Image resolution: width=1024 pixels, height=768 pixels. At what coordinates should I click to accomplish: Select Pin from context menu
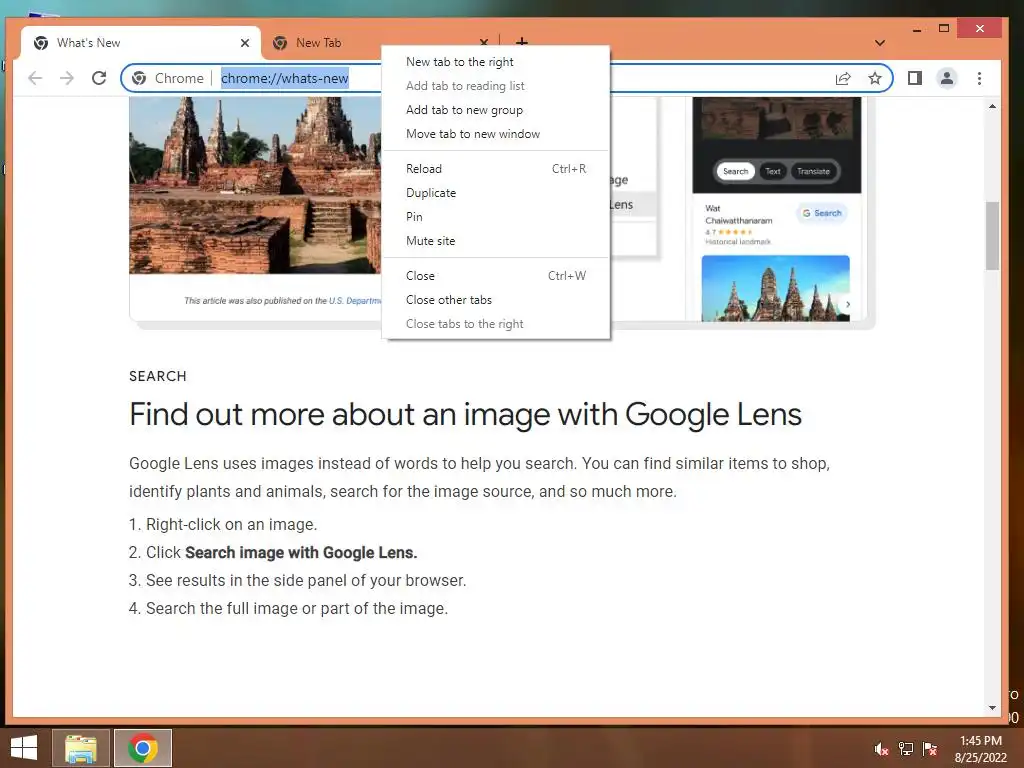496,217
